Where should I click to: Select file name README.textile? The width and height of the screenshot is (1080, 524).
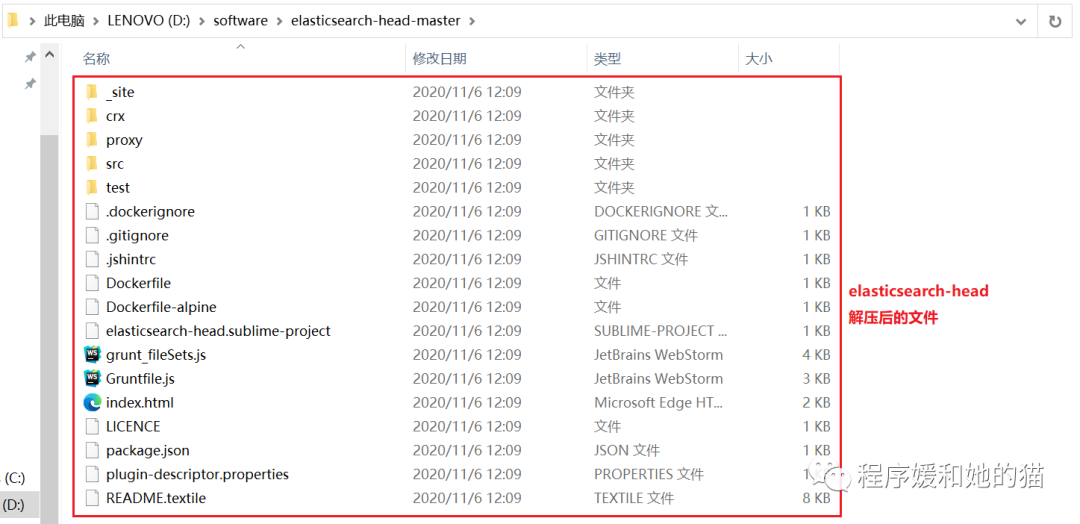click(x=156, y=498)
